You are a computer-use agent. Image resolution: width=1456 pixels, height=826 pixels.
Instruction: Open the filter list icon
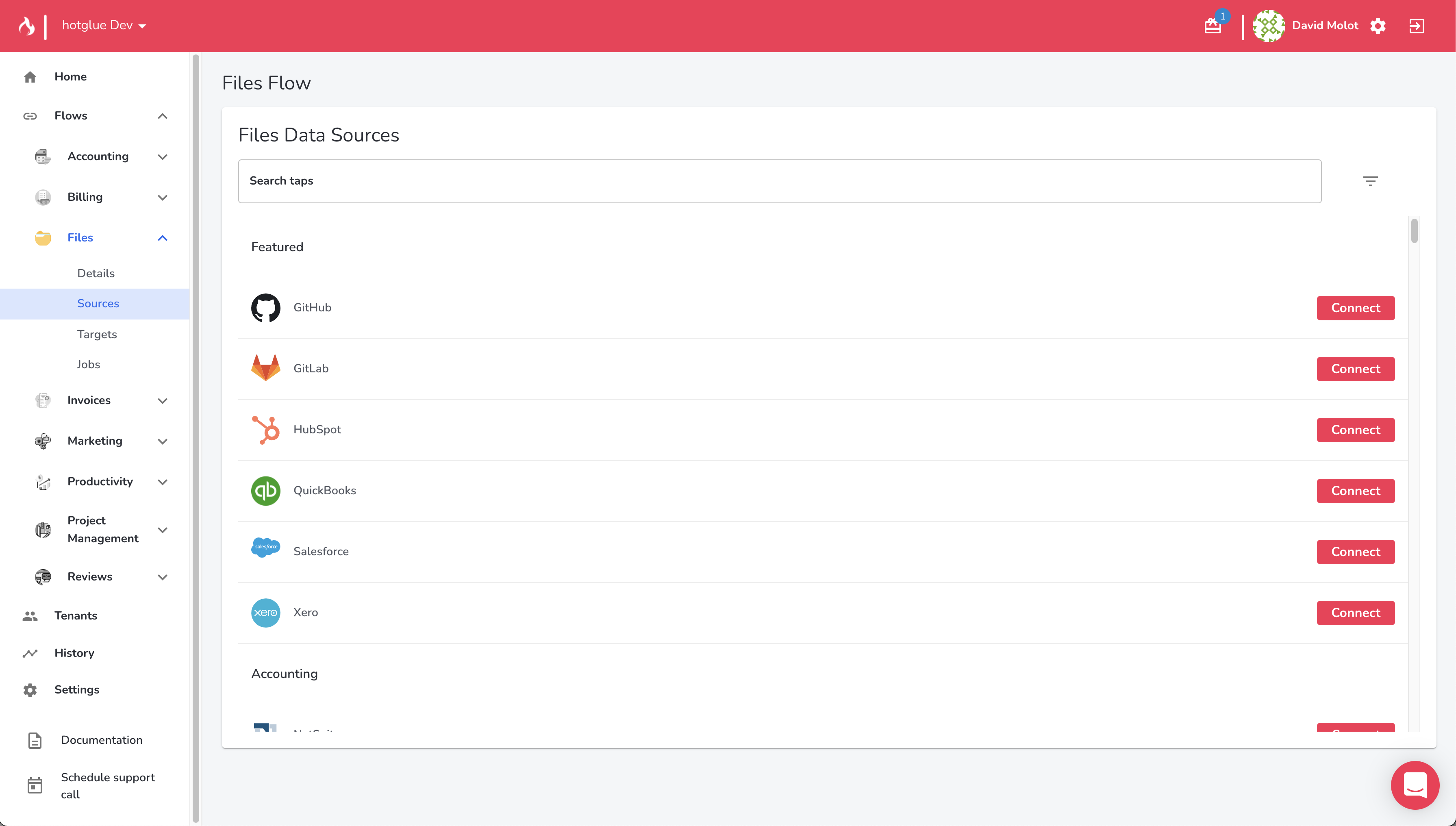(x=1370, y=181)
